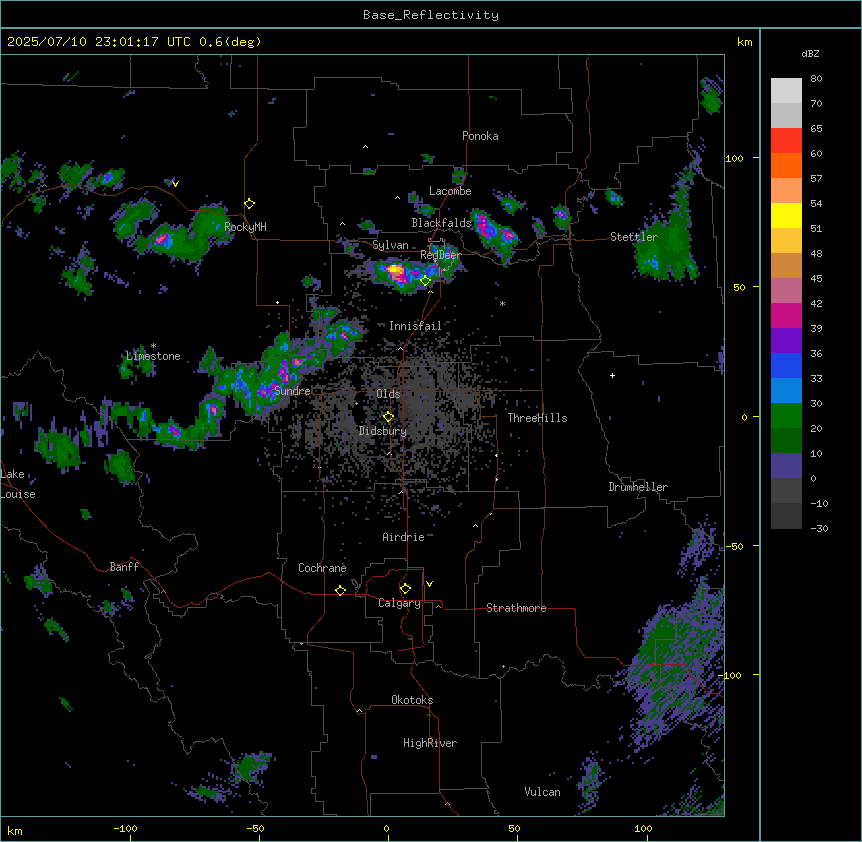Screen dimensions: 862x842
Task: Click the 2025/07/10 23:01:17 UTC timestamp
Action: point(99,42)
